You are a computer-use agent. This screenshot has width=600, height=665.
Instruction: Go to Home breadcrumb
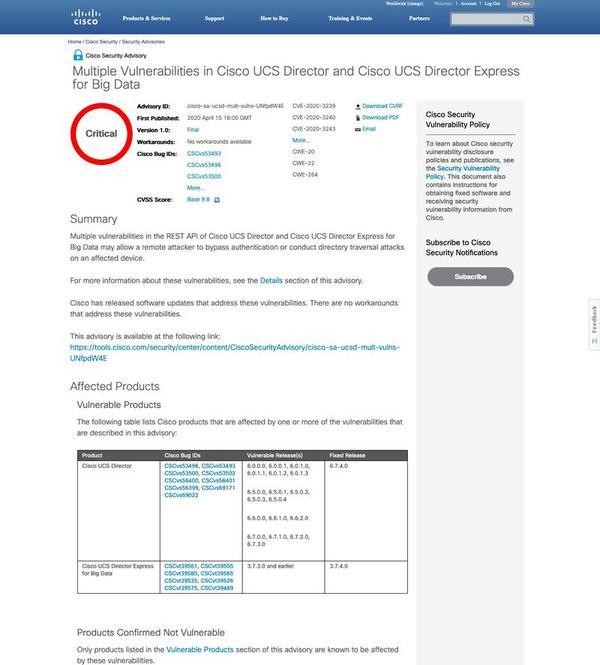tap(74, 42)
